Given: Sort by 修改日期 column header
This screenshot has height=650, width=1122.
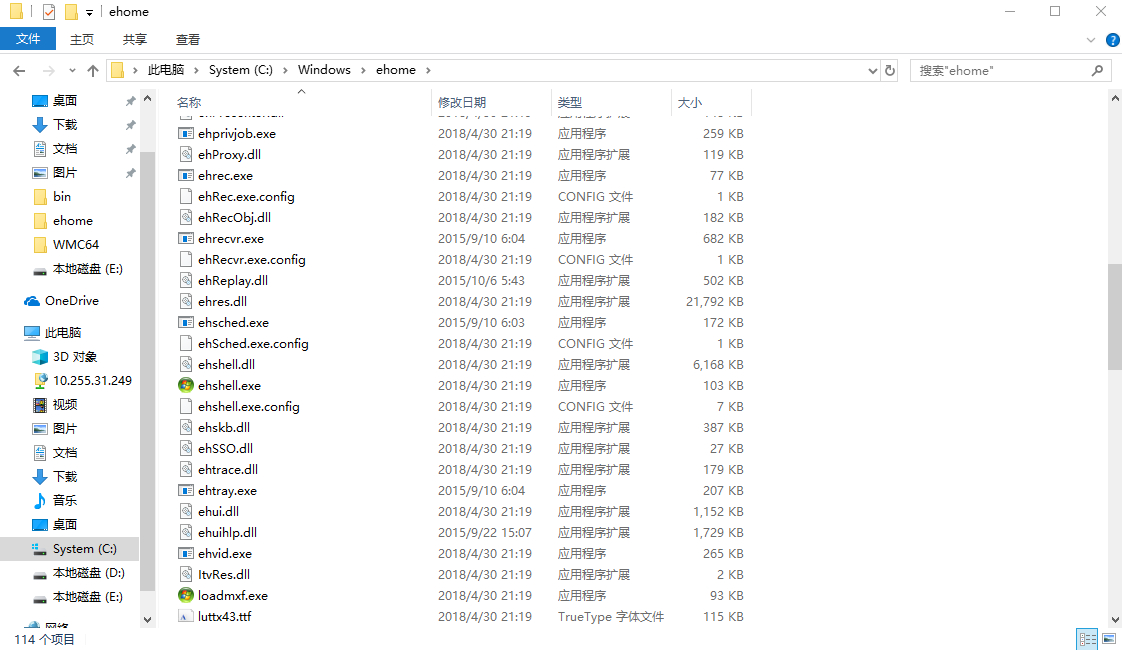Looking at the screenshot, I should pyautogui.click(x=462, y=102).
